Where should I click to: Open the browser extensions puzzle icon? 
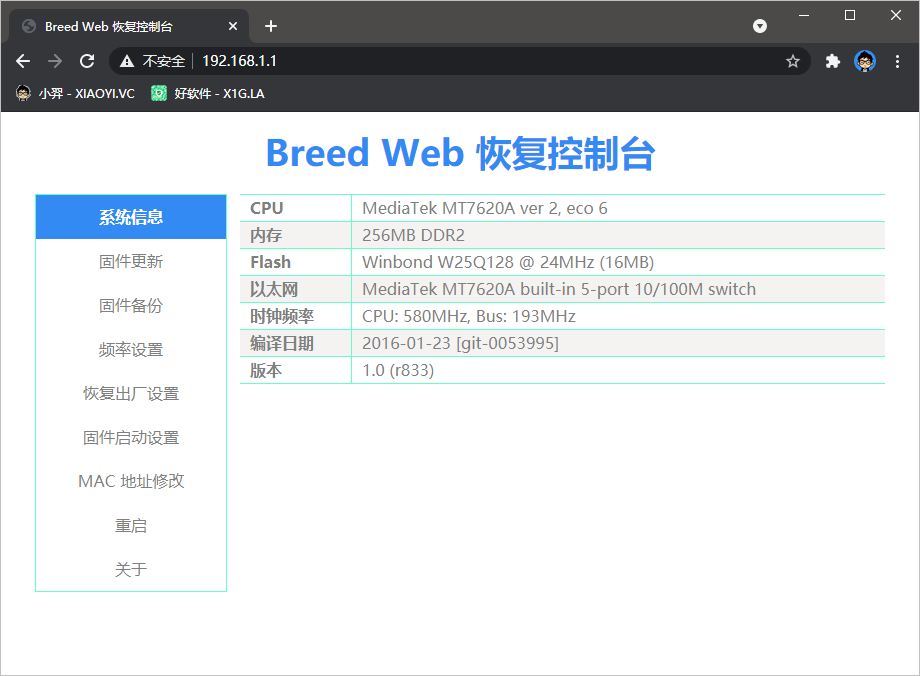pos(833,61)
